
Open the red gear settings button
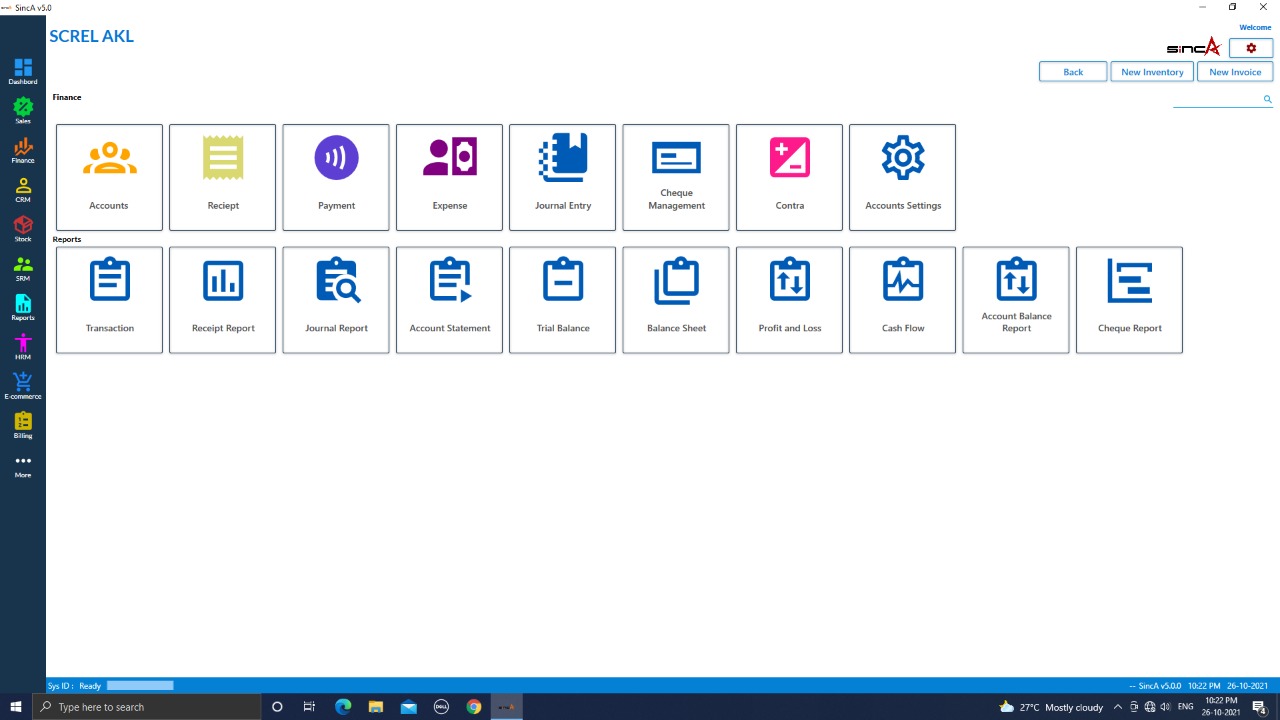1251,48
